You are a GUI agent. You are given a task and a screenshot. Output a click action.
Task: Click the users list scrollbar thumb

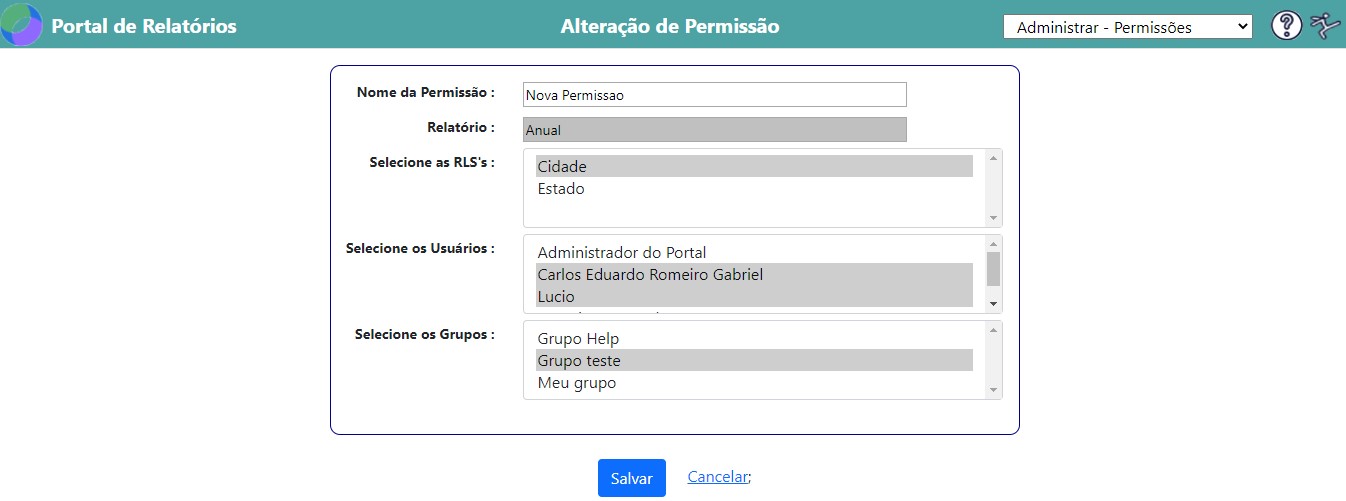993,269
